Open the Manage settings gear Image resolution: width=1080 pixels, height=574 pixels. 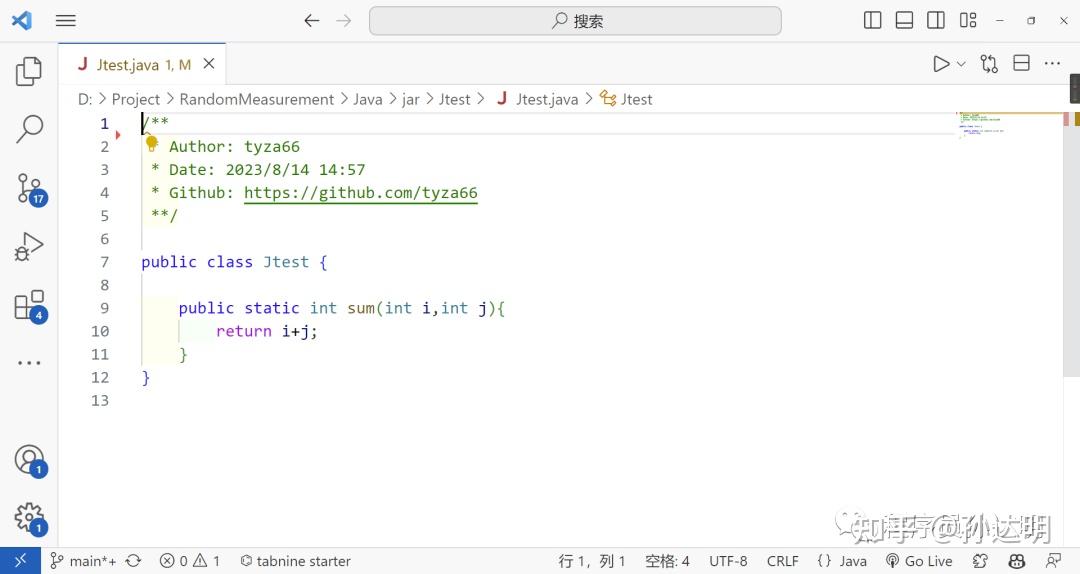pos(29,517)
